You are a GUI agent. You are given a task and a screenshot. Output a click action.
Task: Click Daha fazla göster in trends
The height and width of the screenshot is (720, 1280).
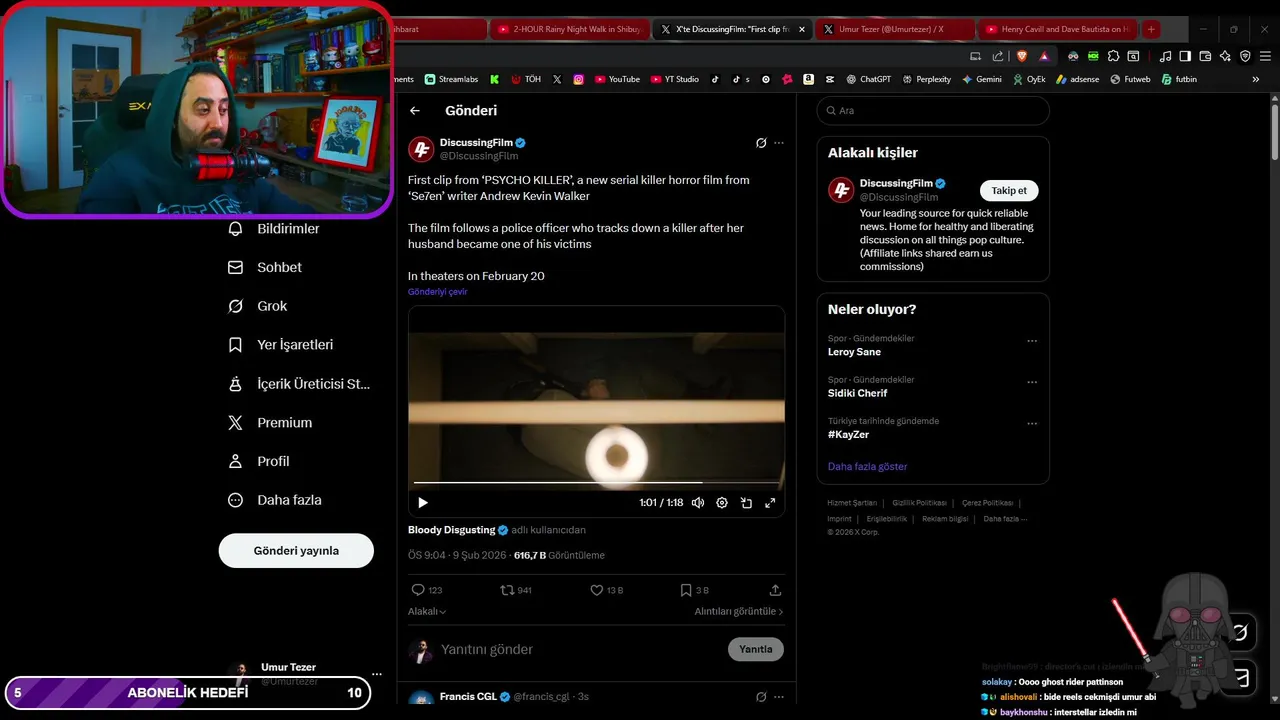(867, 467)
